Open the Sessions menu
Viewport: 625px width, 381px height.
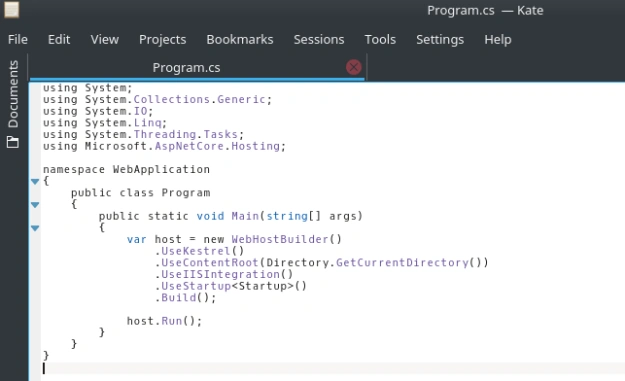coord(319,39)
